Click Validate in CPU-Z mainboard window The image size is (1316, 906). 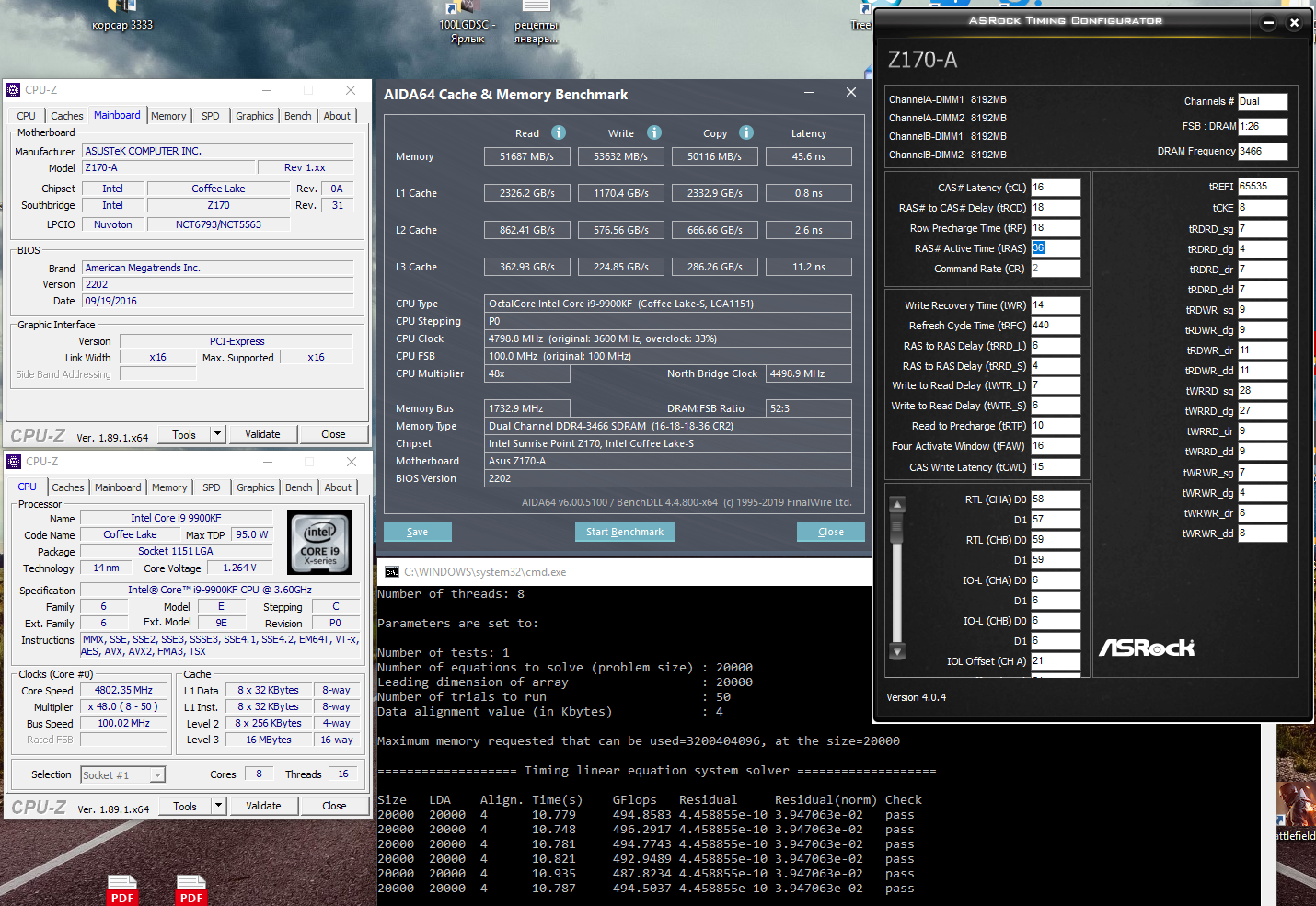(262, 434)
